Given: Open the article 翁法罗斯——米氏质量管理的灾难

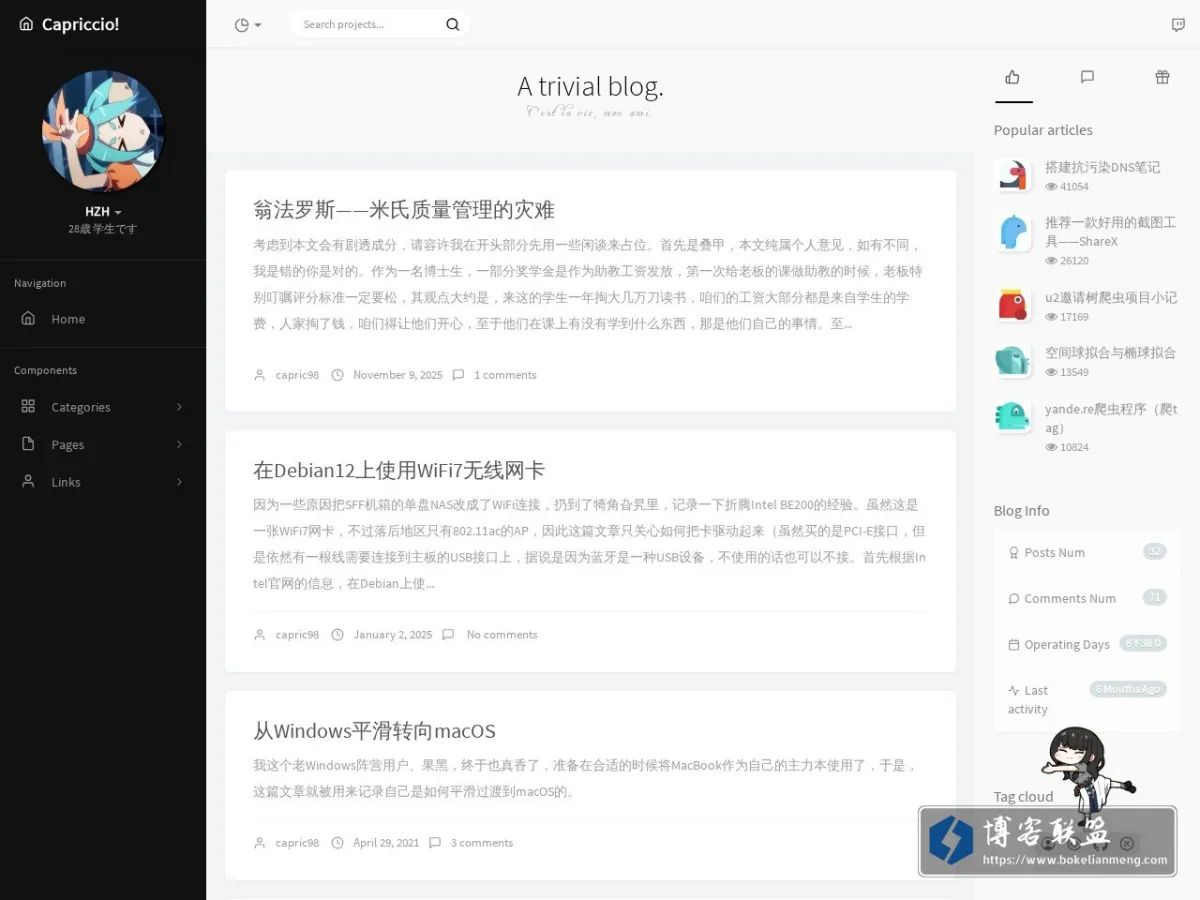Looking at the screenshot, I should pyautogui.click(x=404, y=210).
